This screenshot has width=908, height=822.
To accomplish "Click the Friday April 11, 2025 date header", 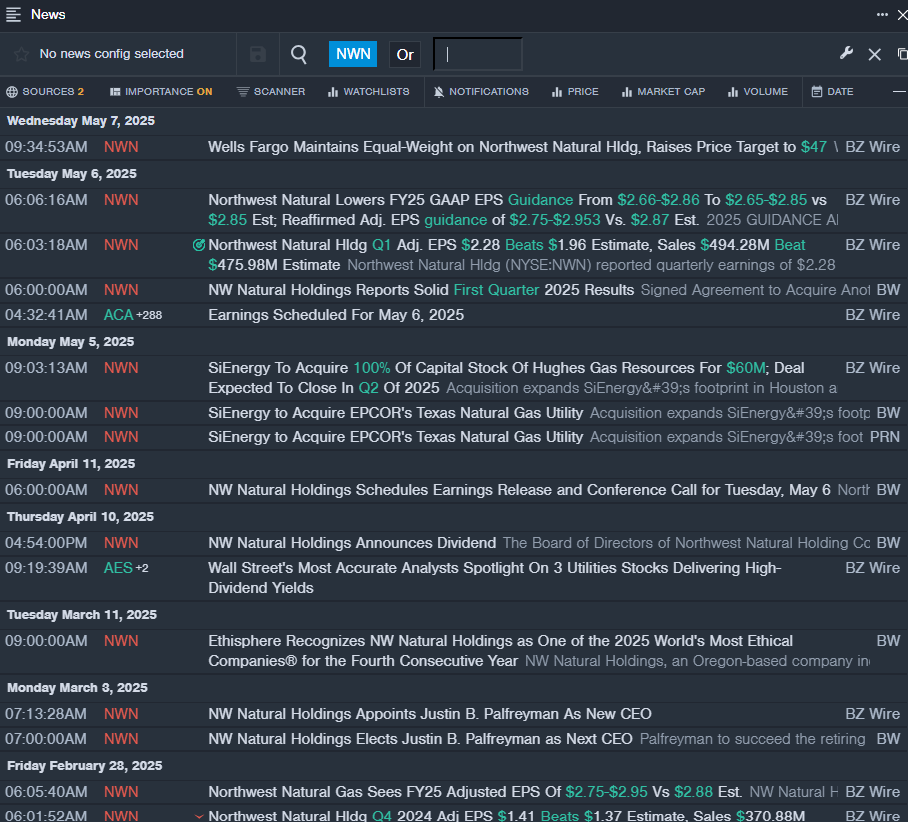I will pyautogui.click(x=71, y=464).
